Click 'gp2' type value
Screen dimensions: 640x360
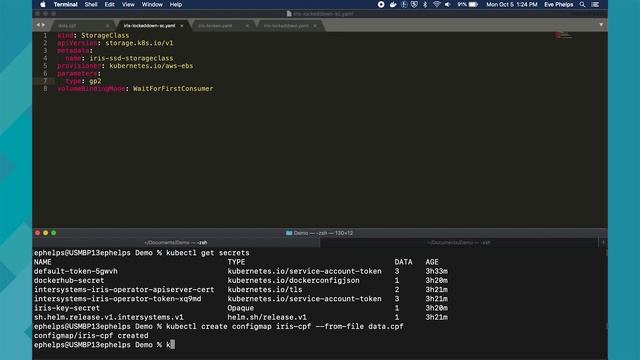[95, 81]
